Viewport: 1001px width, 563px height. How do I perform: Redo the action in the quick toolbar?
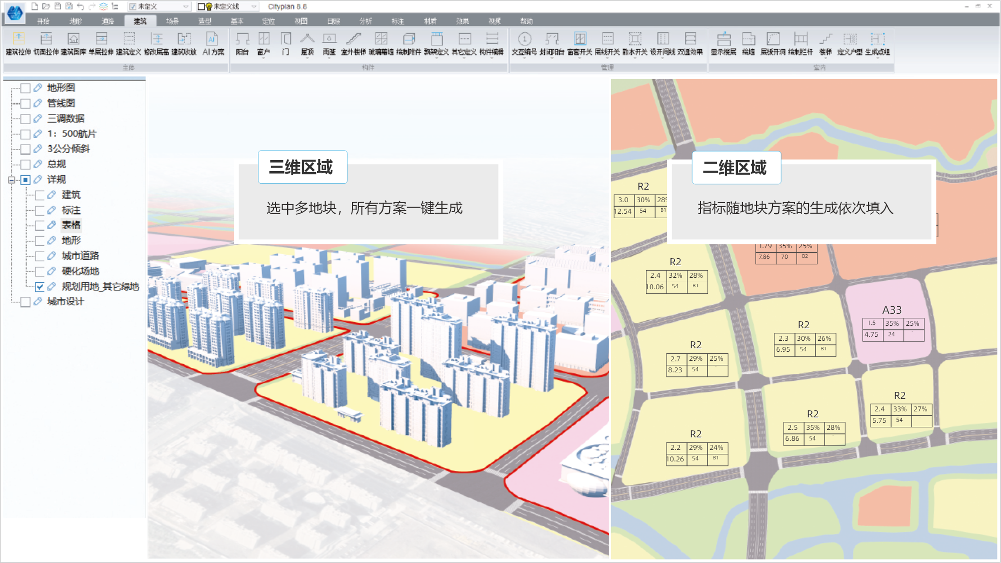click(x=92, y=6)
